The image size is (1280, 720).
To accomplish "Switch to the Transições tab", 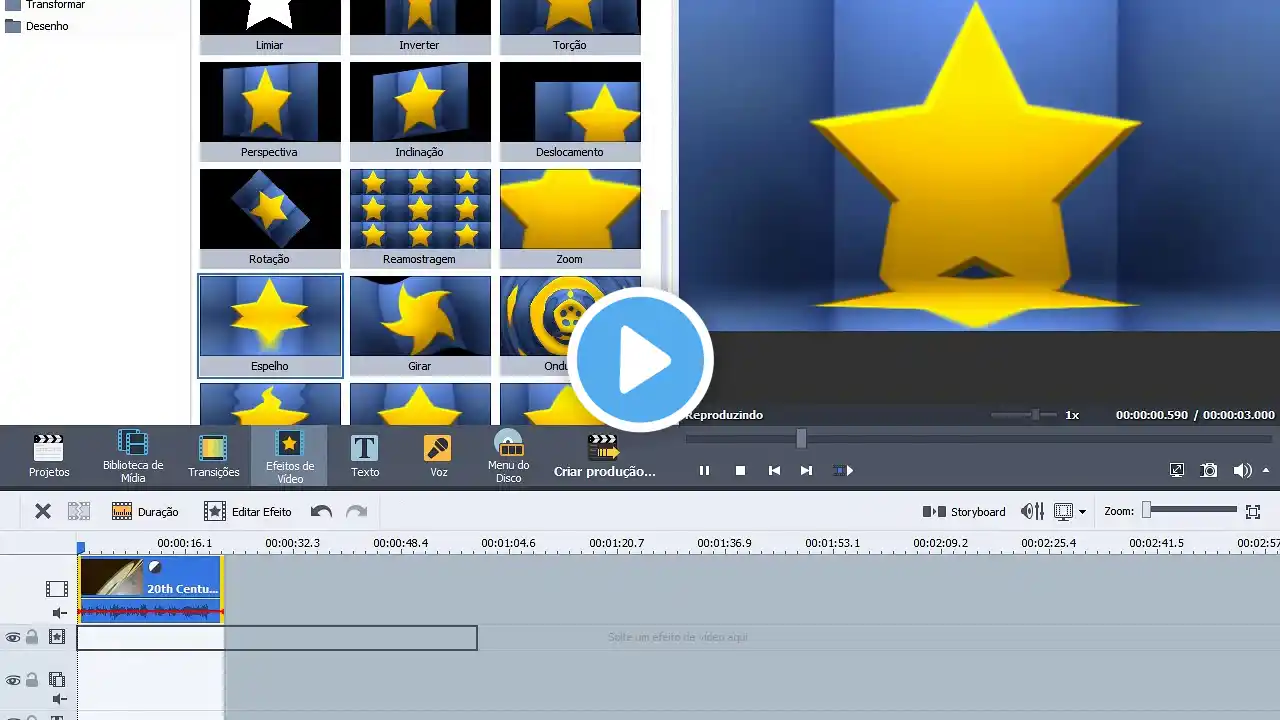I will click(214, 456).
